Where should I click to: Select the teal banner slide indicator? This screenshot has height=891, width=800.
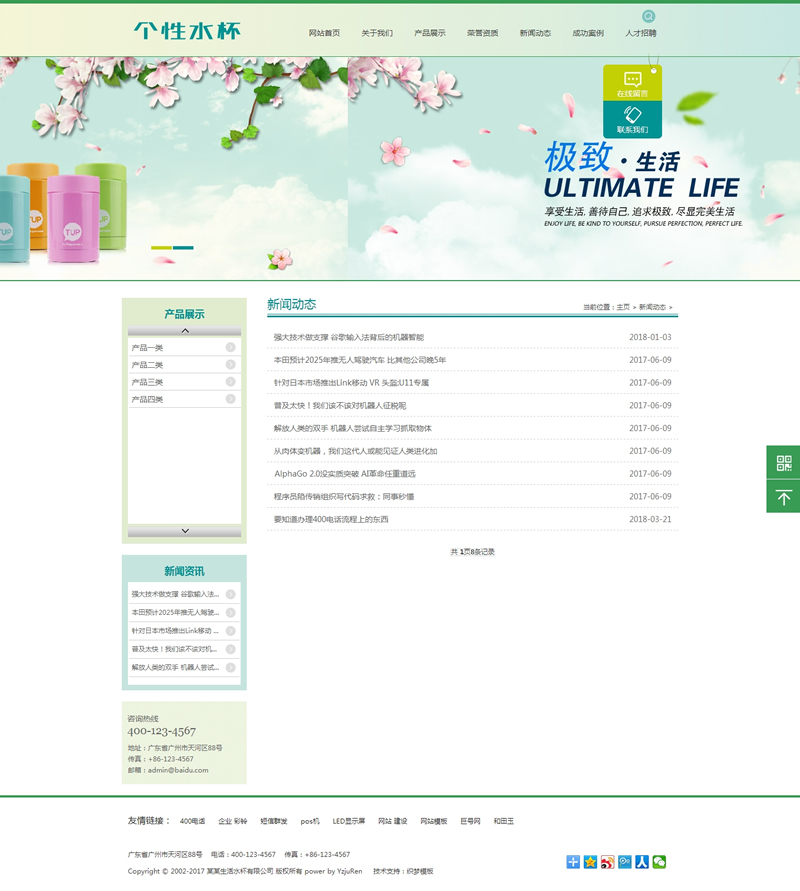pos(183,247)
